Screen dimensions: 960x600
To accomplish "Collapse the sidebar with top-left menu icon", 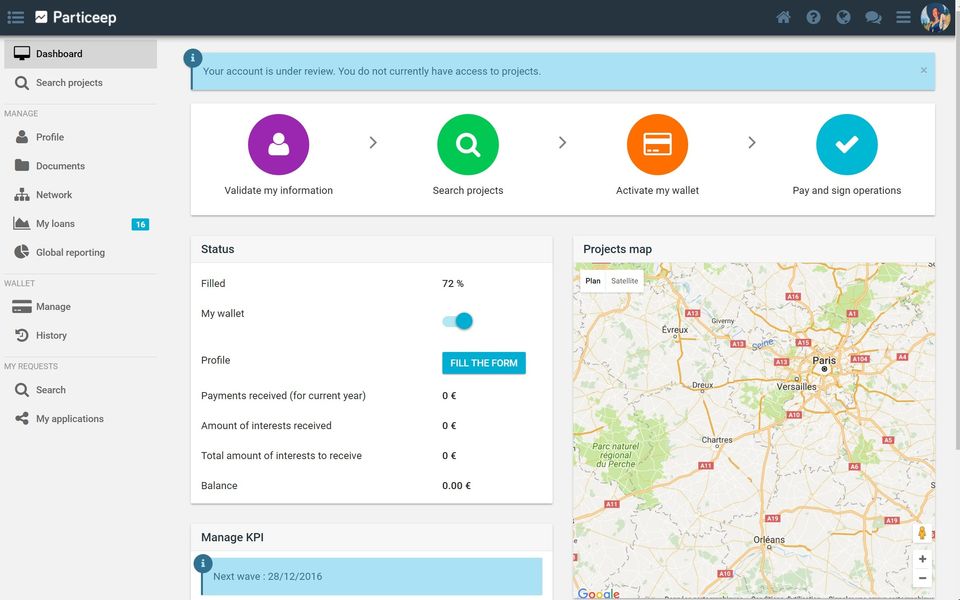I will point(16,17).
